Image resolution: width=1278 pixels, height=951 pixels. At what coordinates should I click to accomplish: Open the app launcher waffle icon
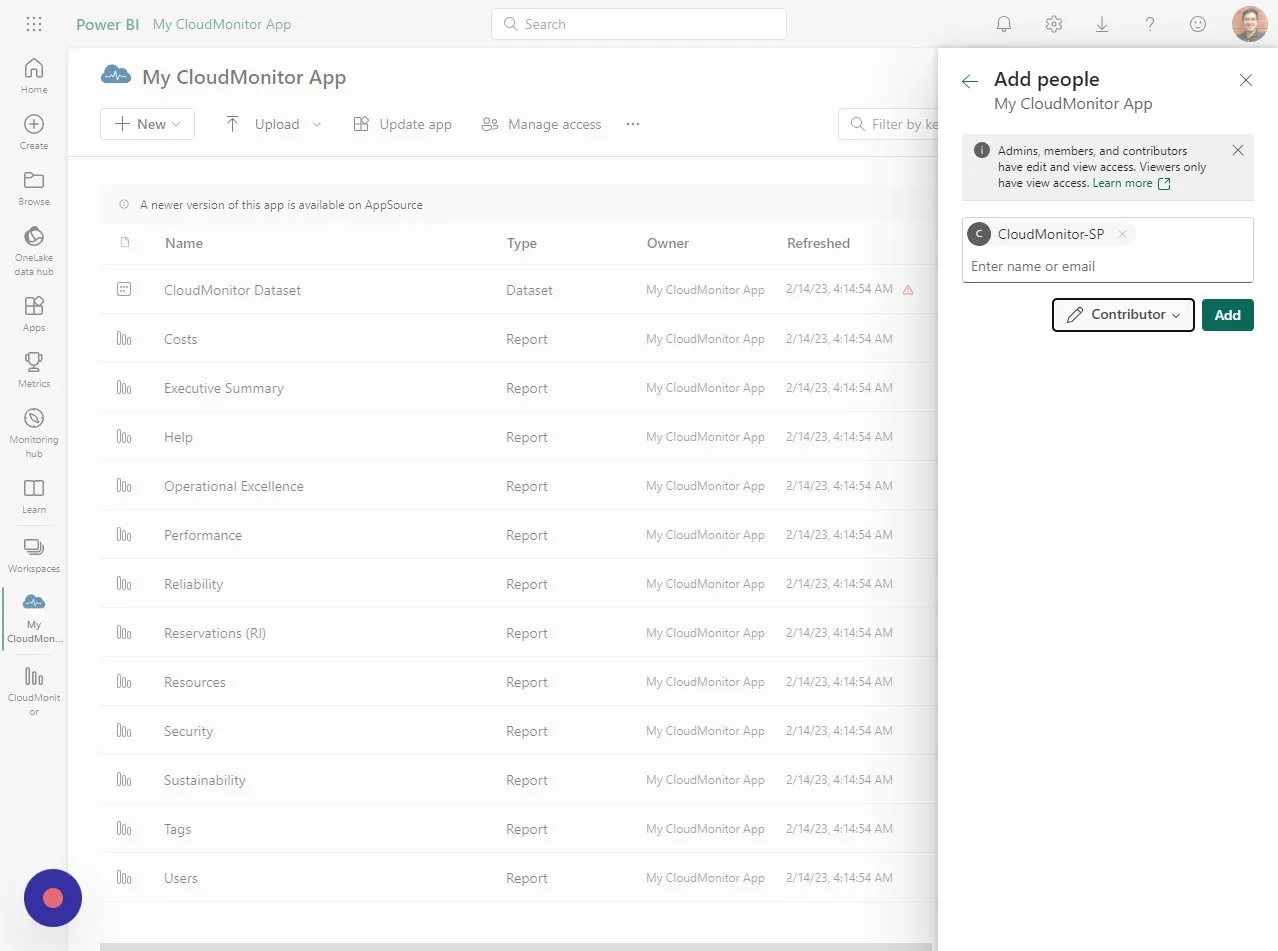[33, 24]
